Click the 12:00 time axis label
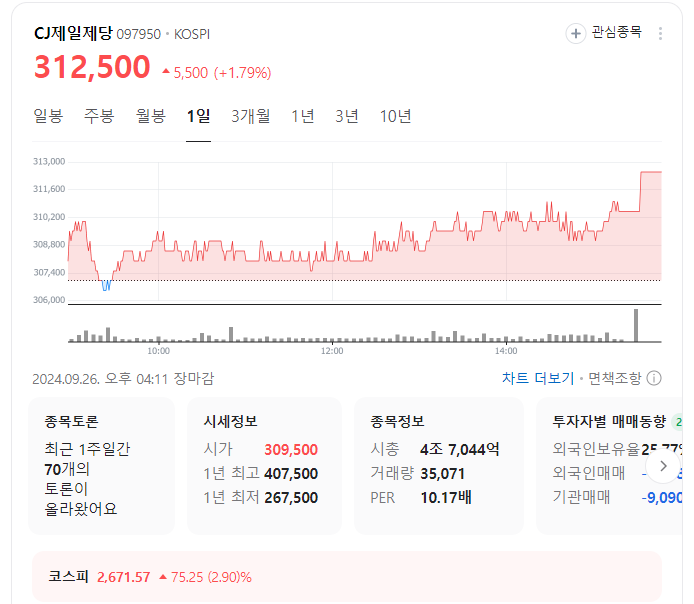Viewport: 694px width, 604px height. tap(332, 351)
